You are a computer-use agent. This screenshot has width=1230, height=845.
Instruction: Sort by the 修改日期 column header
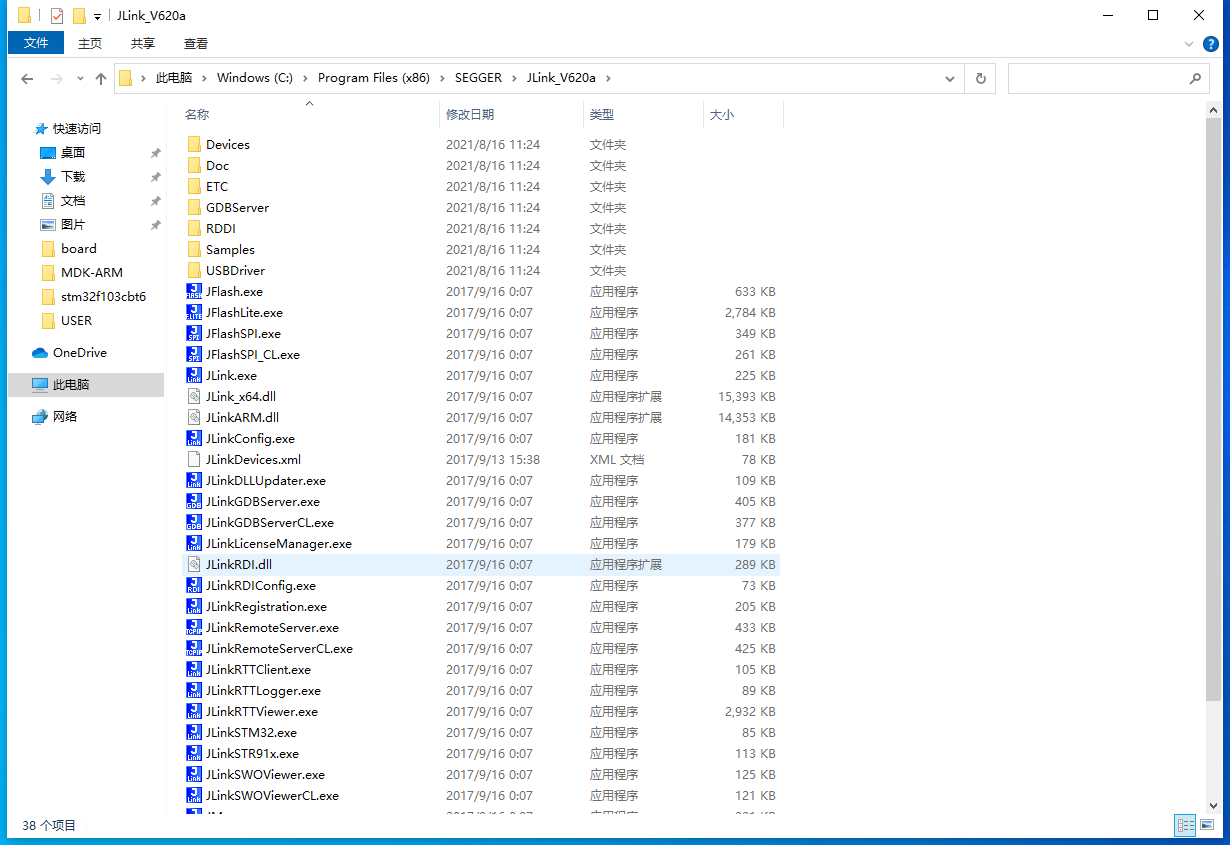[x=512, y=115]
